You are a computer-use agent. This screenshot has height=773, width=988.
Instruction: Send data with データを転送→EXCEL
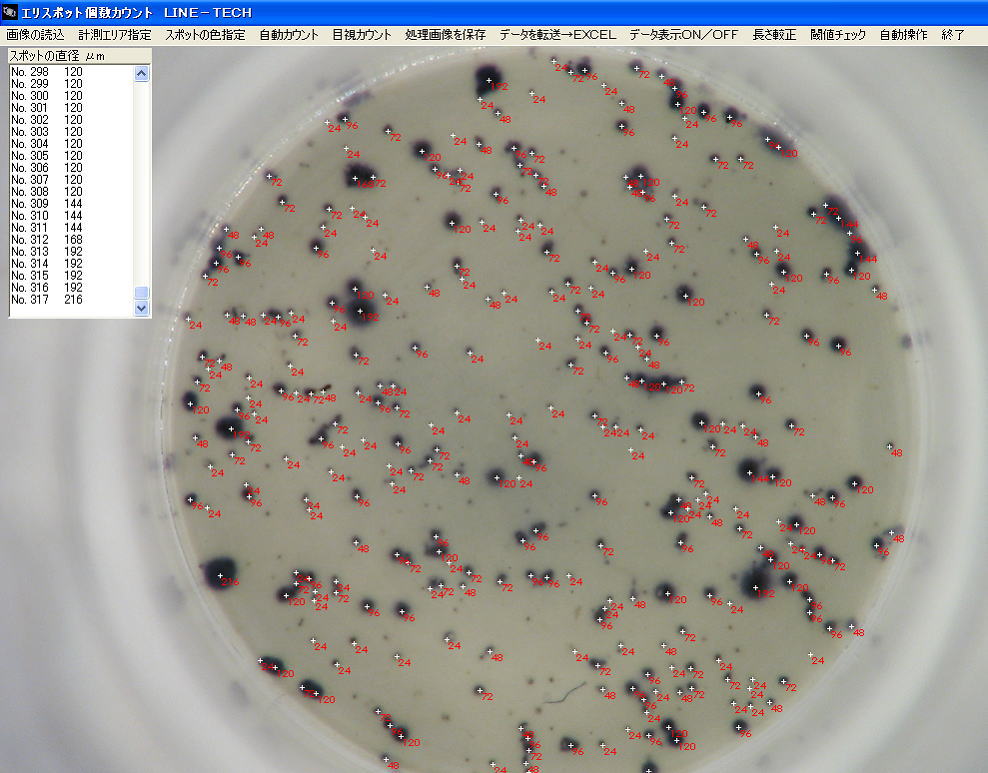coord(558,34)
